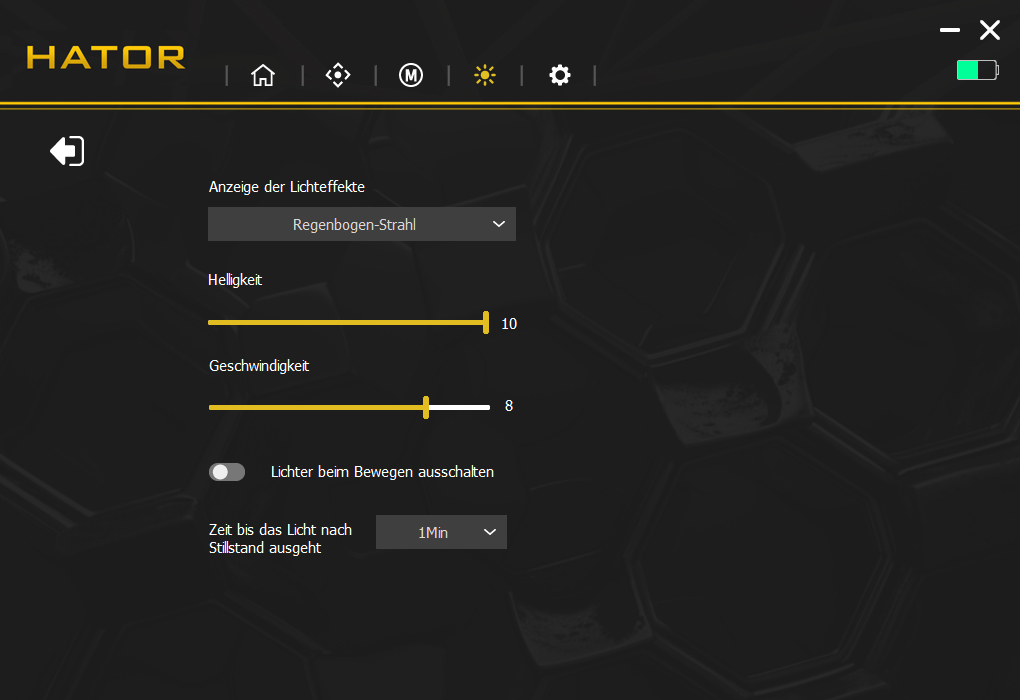Click the Helligkeit slider handle

click(x=486, y=322)
